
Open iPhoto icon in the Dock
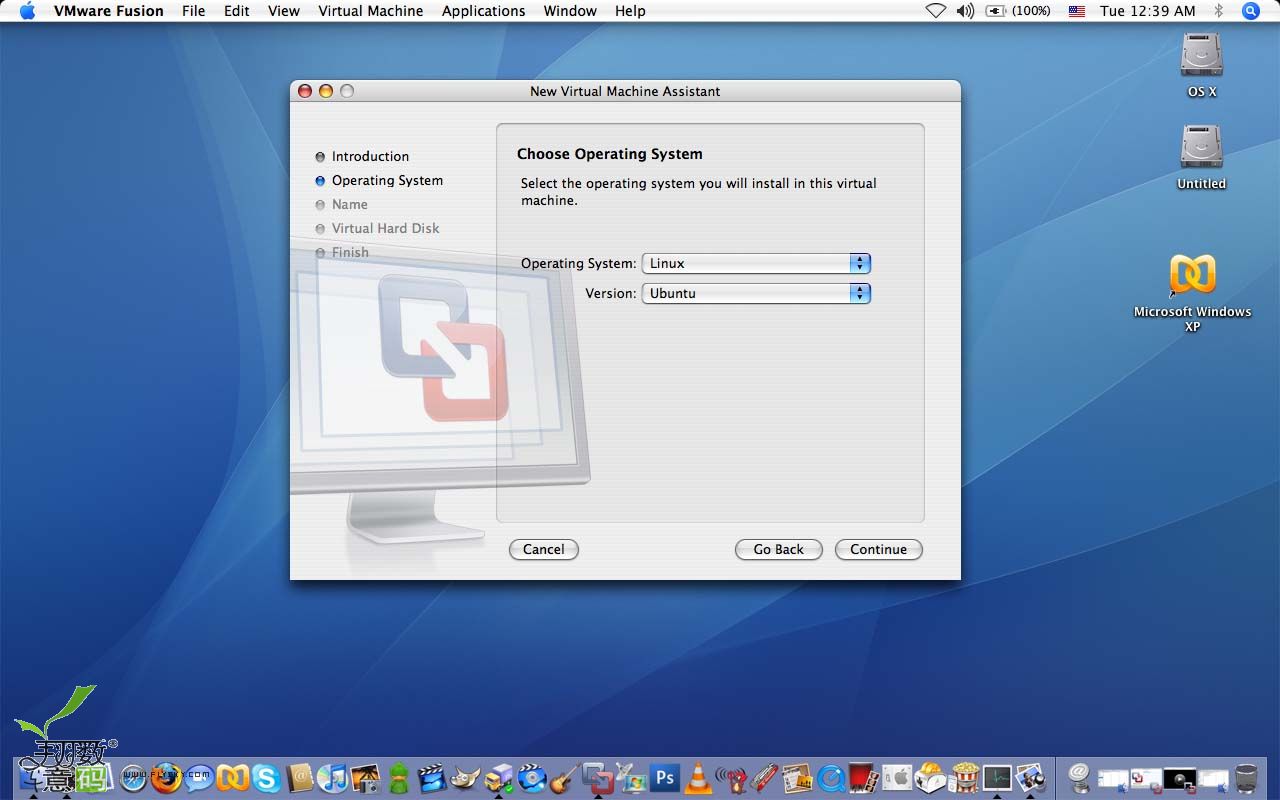[366, 778]
